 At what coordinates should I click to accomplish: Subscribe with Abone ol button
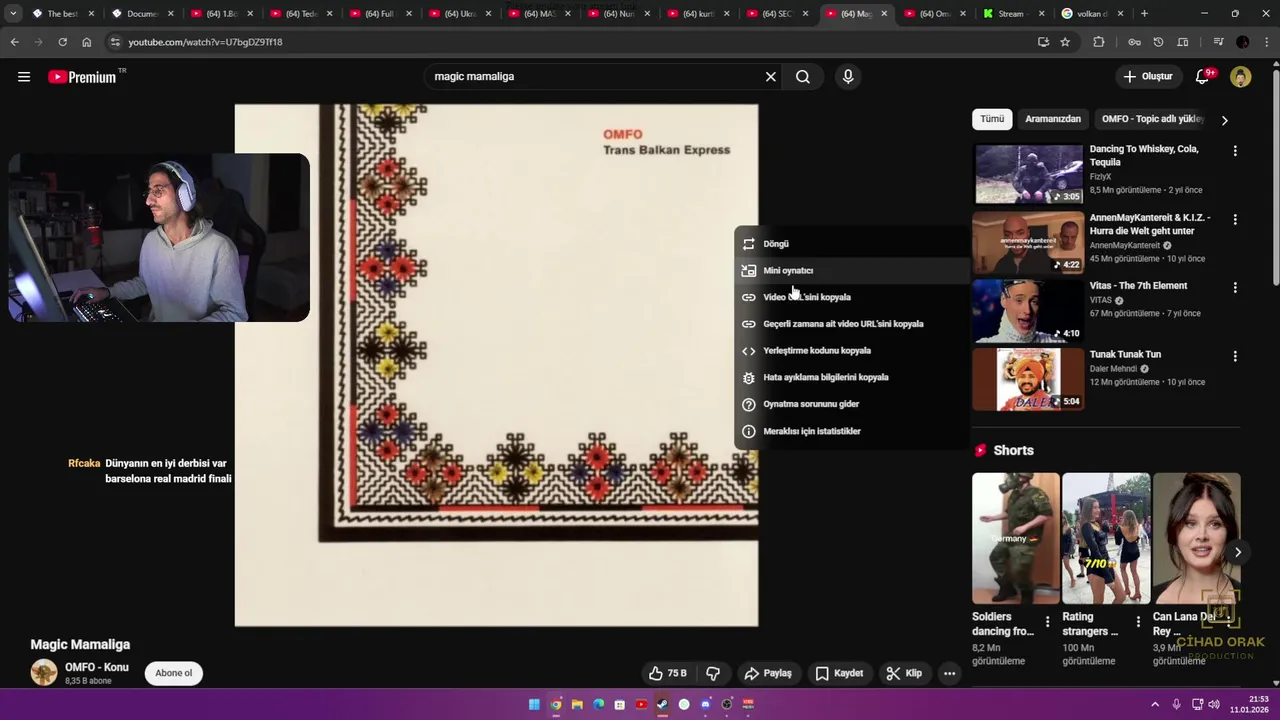coord(174,673)
